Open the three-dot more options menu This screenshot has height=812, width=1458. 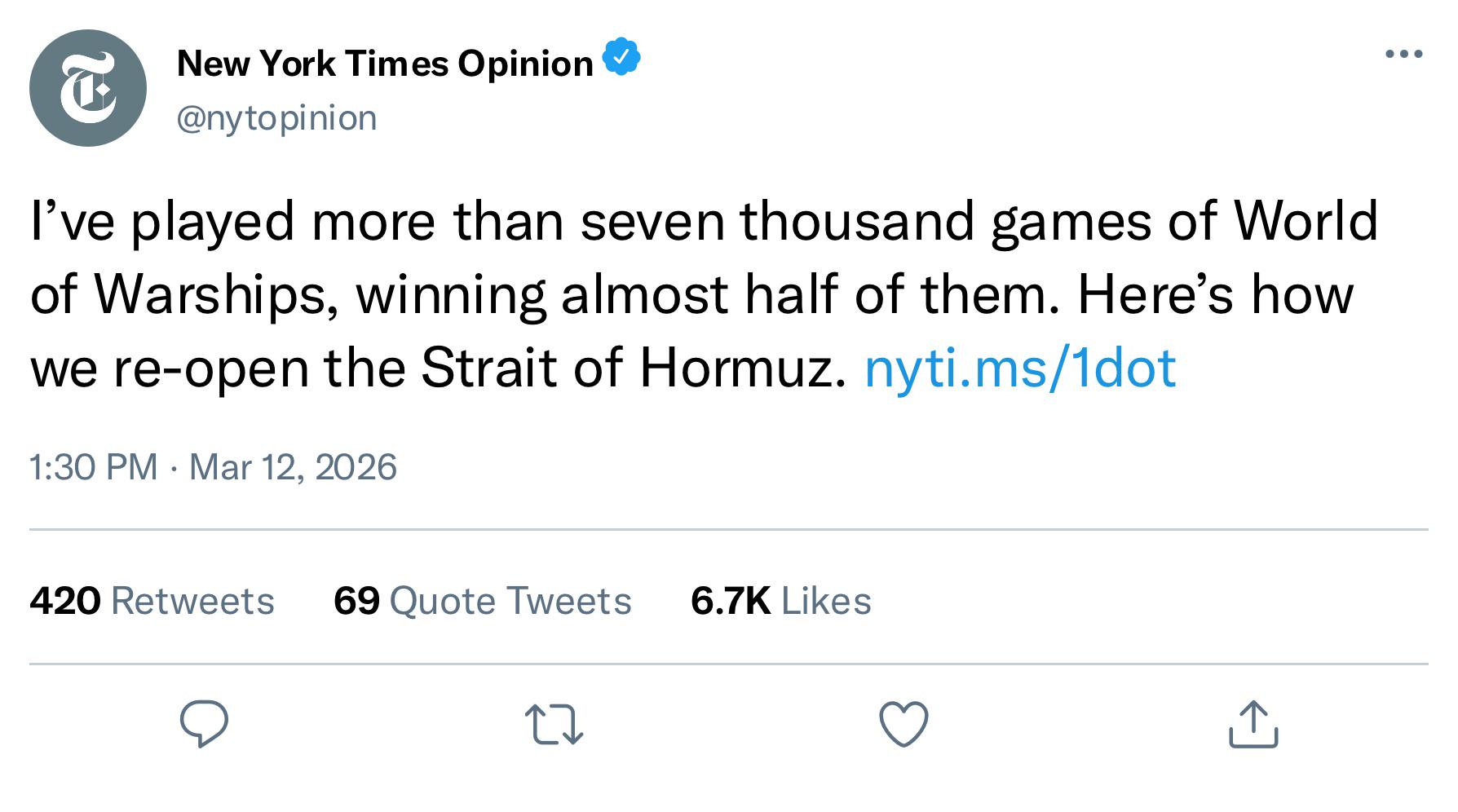click(1404, 55)
